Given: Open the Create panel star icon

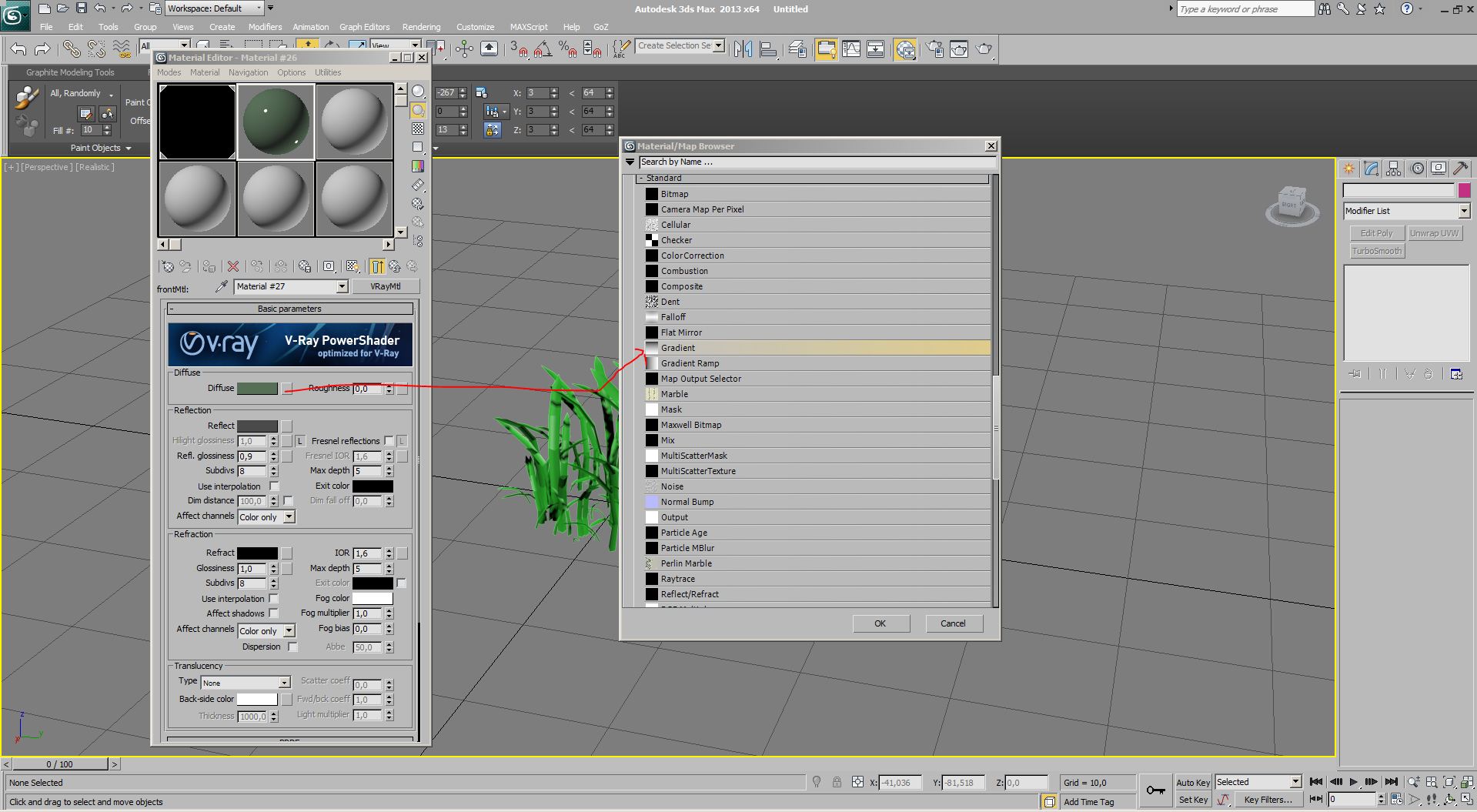Looking at the screenshot, I should coord(1348,169).
